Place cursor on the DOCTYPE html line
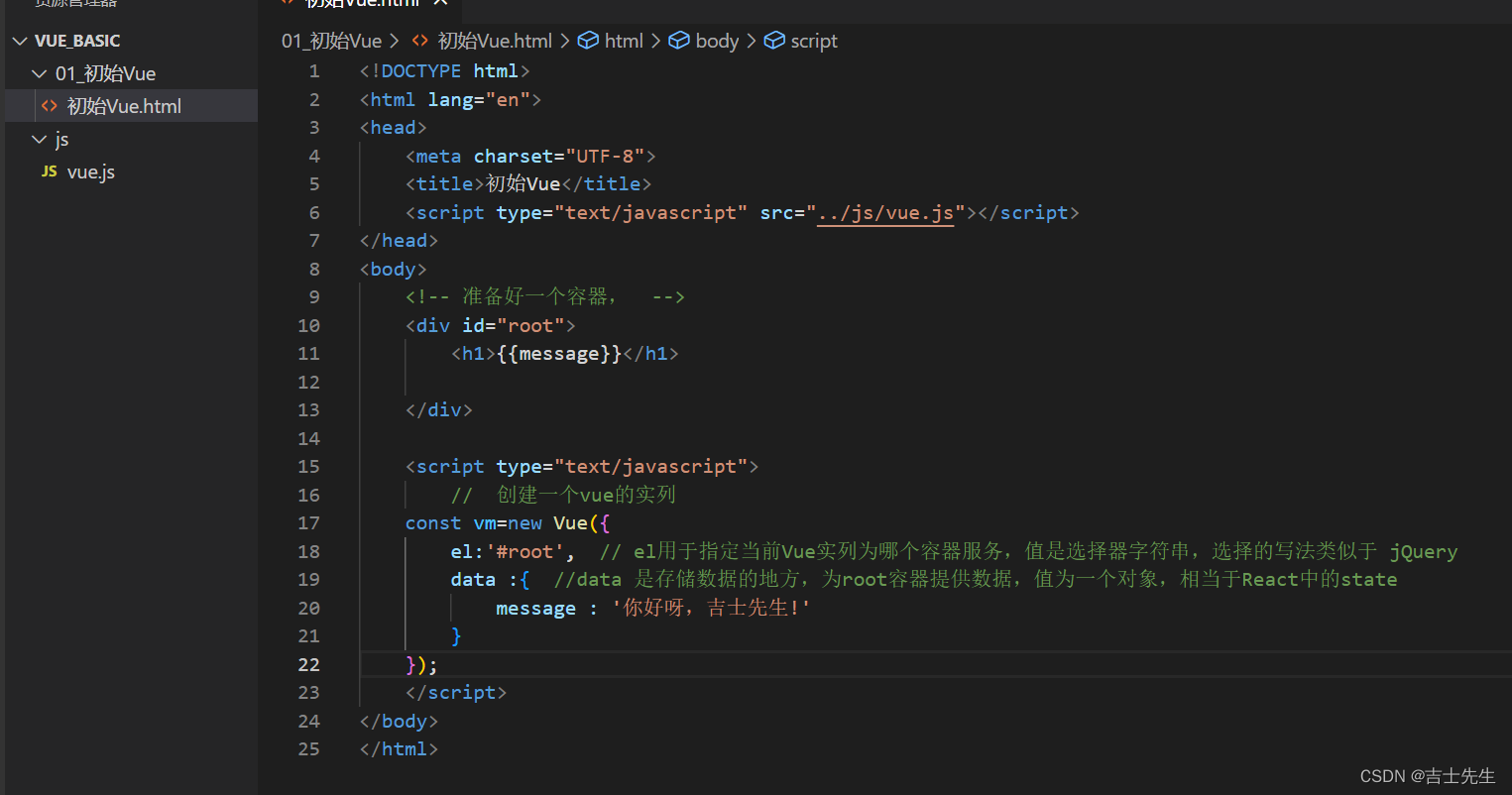This screenshot has width=1512, height=795. click(x=445, y=70)
